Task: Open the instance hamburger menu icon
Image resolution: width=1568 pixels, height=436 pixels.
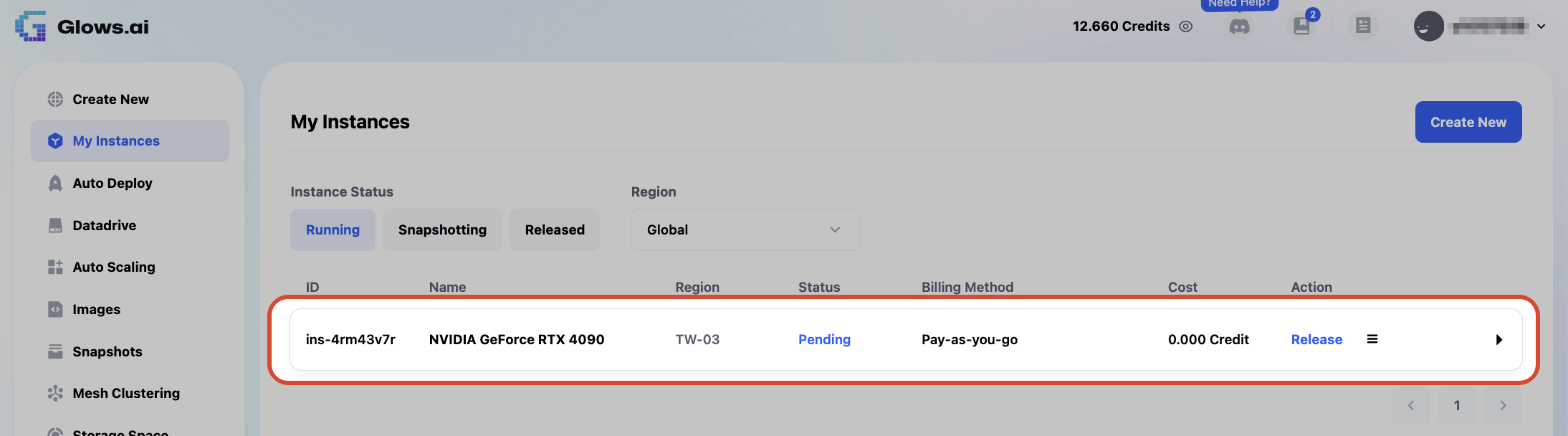Action: pyautogui.click(x=1372, y=339)
